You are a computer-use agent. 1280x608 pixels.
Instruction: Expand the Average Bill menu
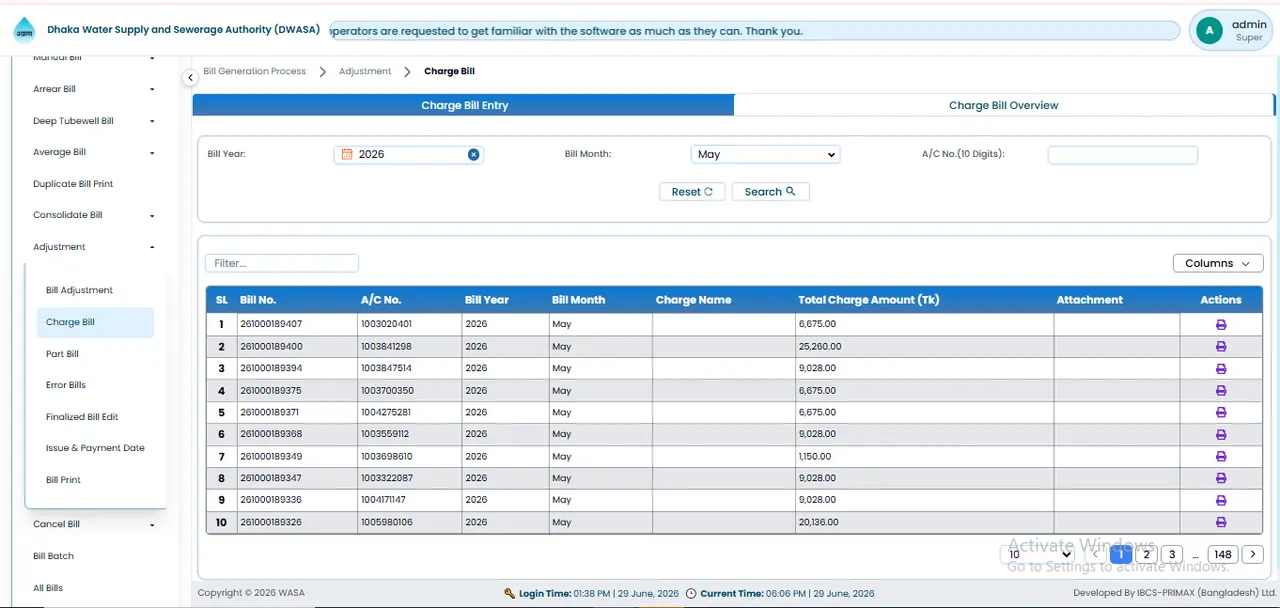[x=94, y=152]
